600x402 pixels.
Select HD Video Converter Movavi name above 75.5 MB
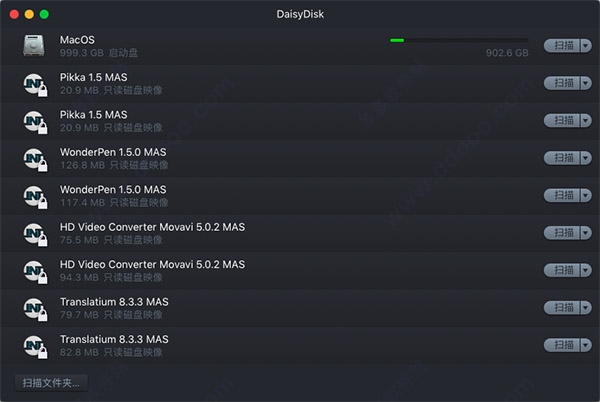point(152,227)
